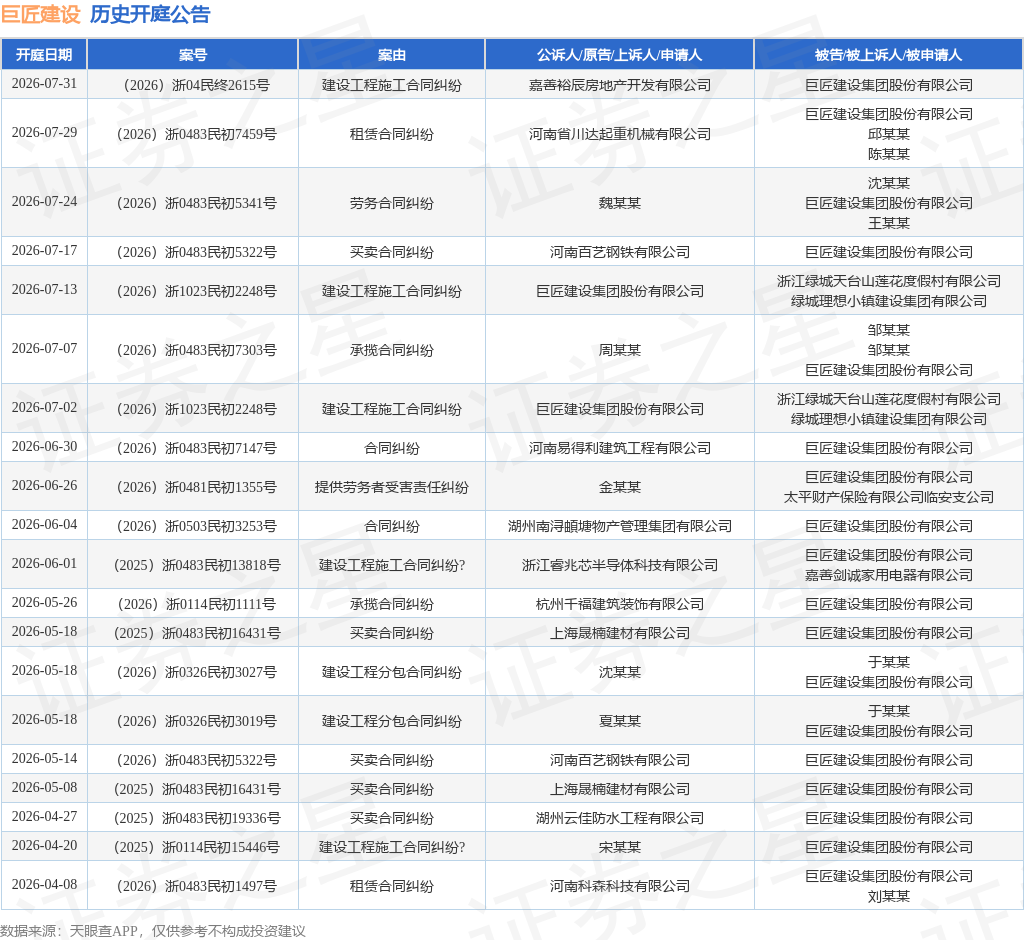1024x940 pixels.
Task: Select case number (2026)浙0483民初7303号
Action: click(x=197, y=350)
